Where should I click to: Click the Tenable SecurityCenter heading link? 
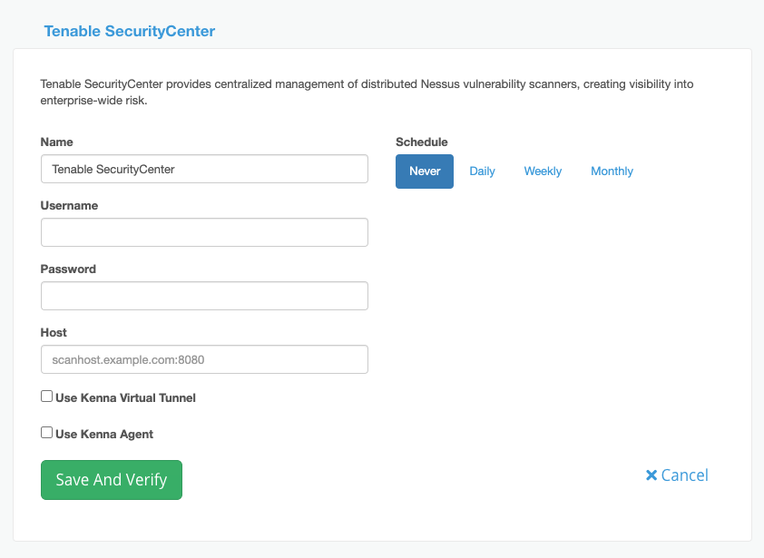[x=129, y=31]
